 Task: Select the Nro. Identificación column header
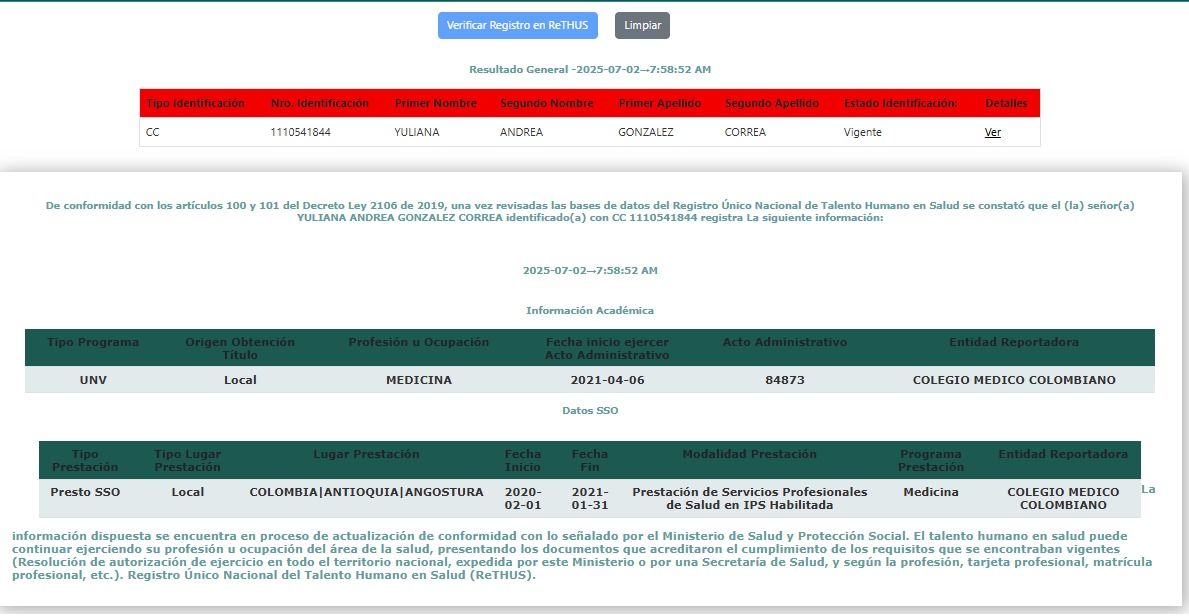click(x=319, y=103)
